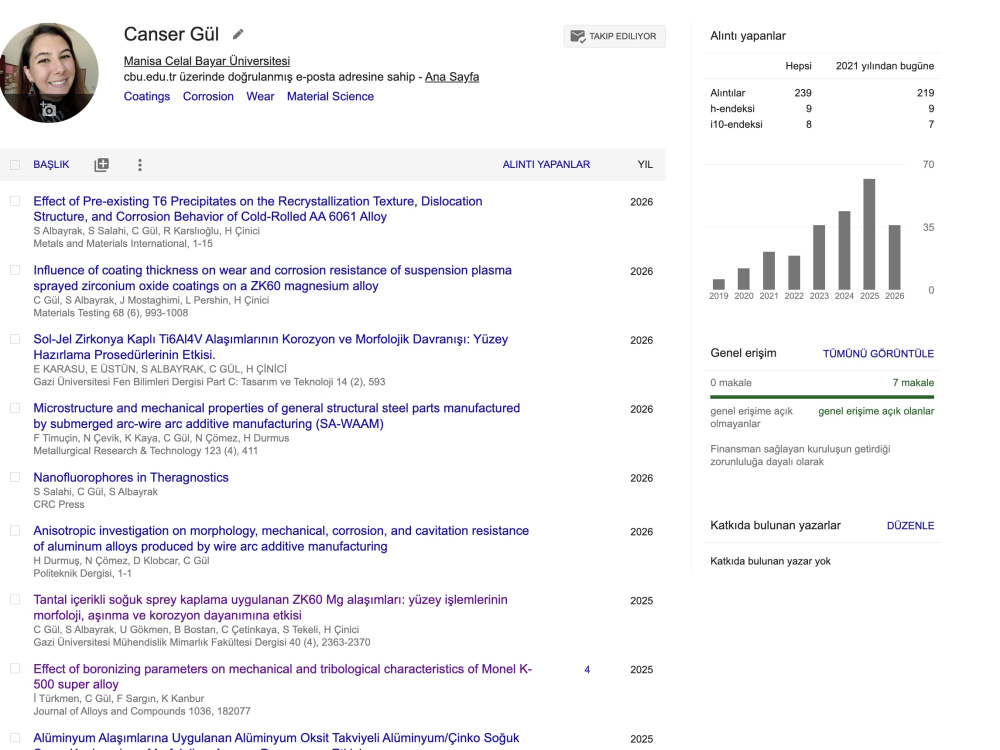The image size is (1000, 750).
Task: Click the 2023 citation bar in chart
Action: [x=819, y=258]
